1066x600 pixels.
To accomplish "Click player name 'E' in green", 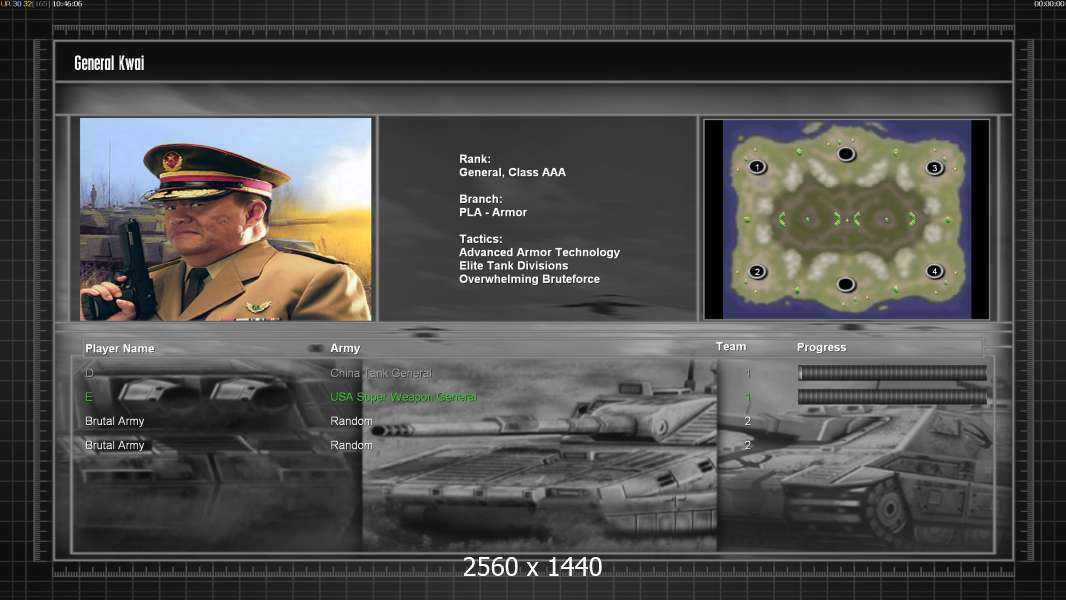I will (x=88, y=397).
